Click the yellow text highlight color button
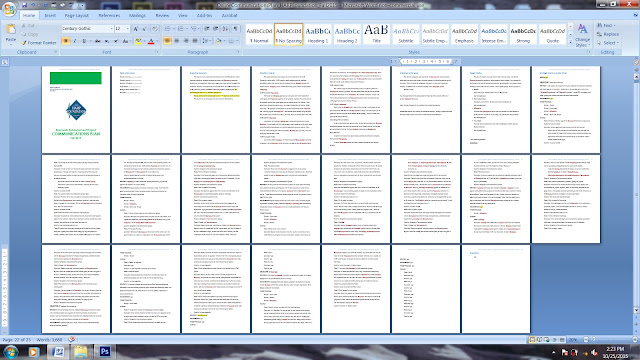 click(x=138, y=41)
